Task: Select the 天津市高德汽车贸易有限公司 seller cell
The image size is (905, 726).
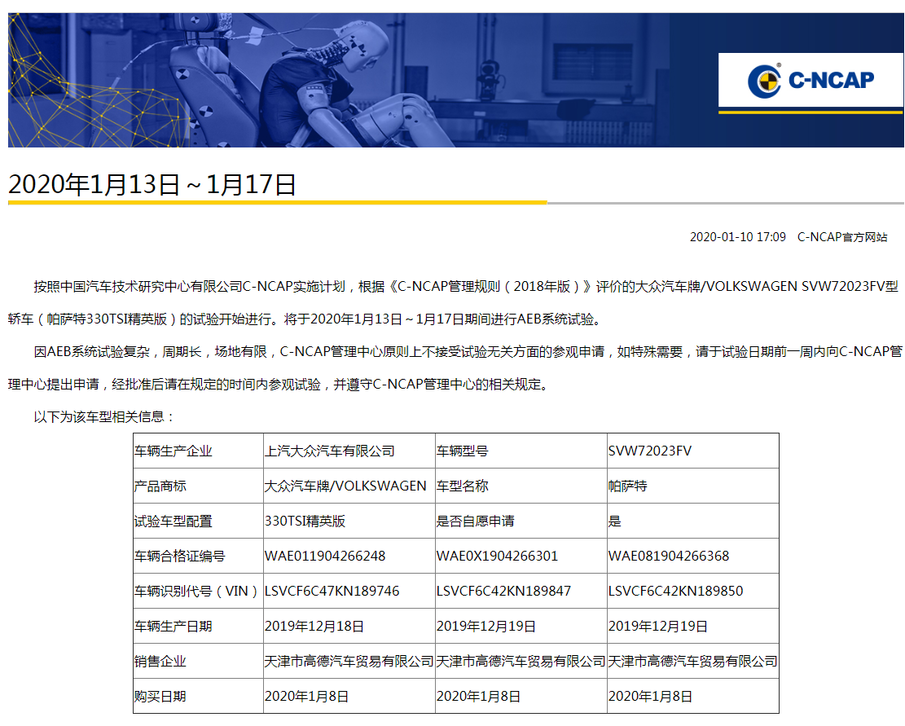Action: (x=347, y=661)
